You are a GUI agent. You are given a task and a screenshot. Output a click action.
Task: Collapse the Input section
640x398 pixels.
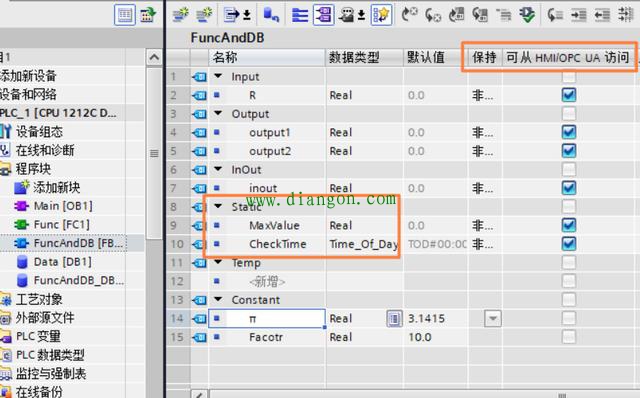point(218,76)
